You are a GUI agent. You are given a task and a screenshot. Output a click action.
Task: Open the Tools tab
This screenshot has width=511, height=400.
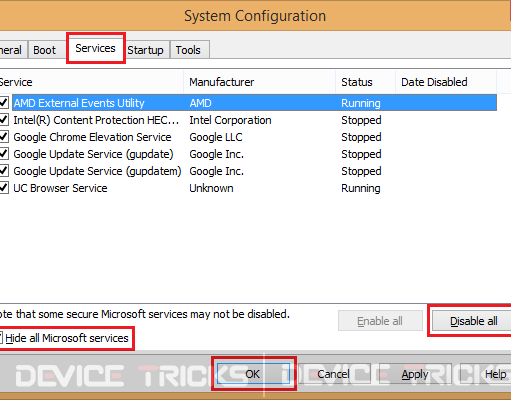(x=188, y=50)
